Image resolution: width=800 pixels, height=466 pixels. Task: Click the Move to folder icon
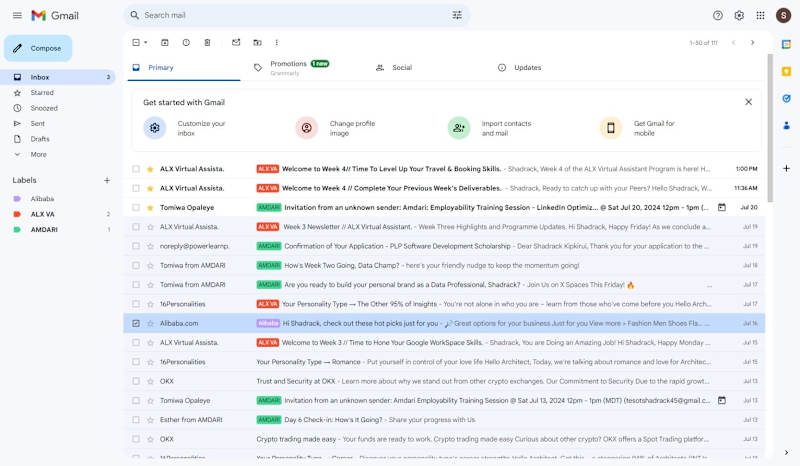tap(257, 43)
